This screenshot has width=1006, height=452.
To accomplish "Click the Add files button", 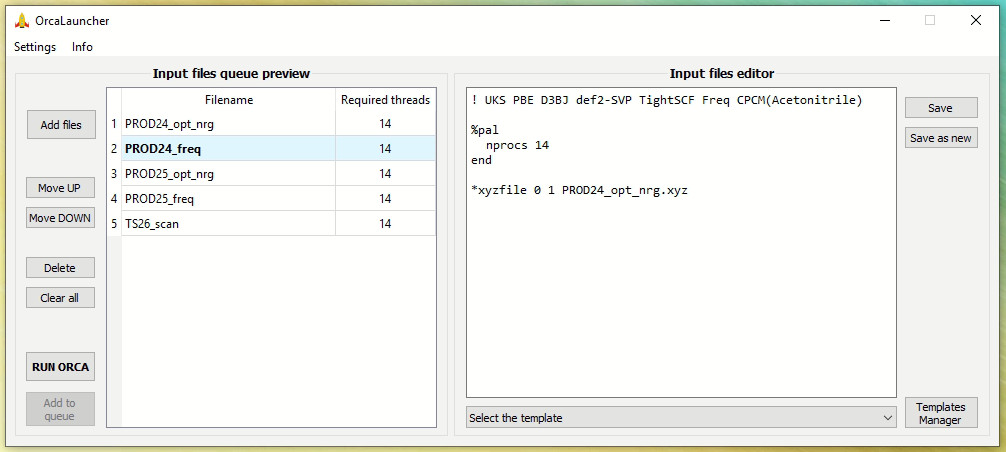I will pyautogui.click(x=61, y=125).
